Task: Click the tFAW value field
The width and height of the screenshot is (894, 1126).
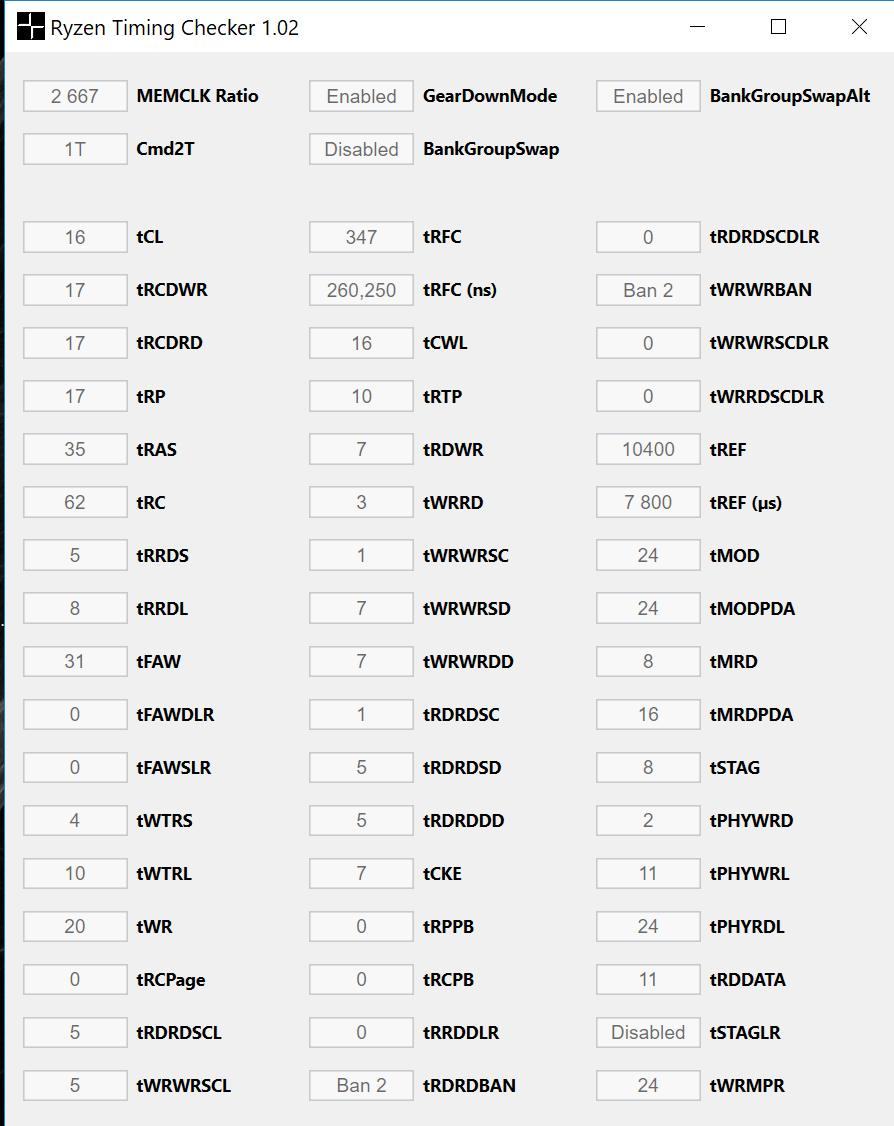Action: 75,661
